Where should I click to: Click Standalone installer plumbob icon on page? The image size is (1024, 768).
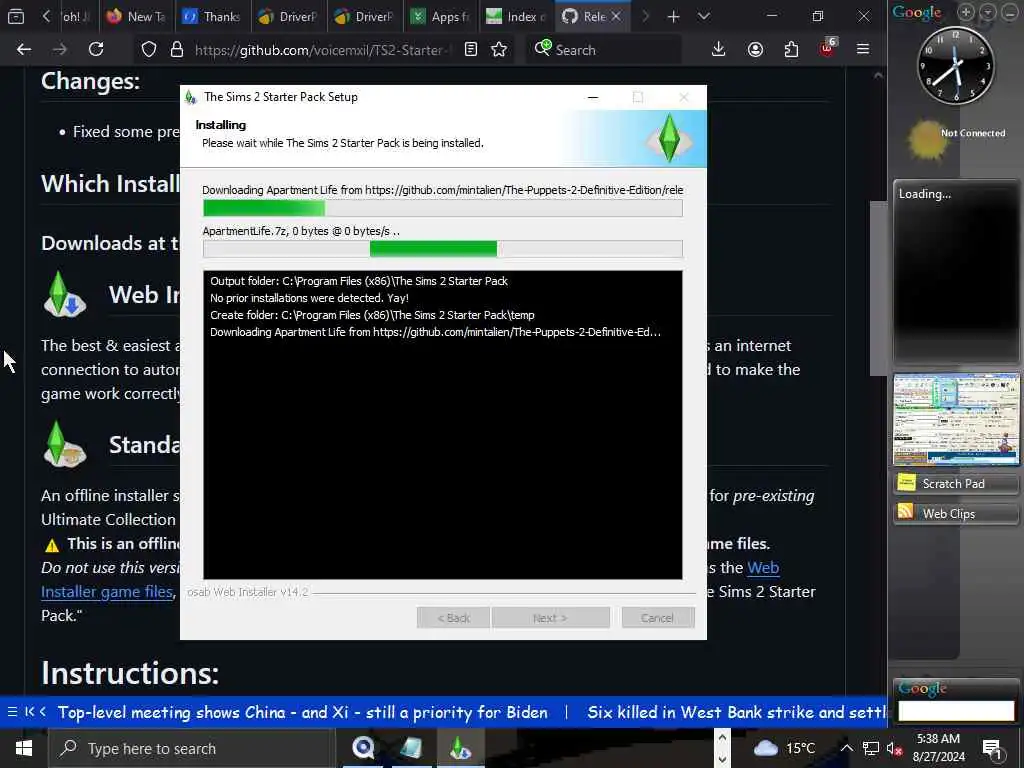tap(64, 444)
